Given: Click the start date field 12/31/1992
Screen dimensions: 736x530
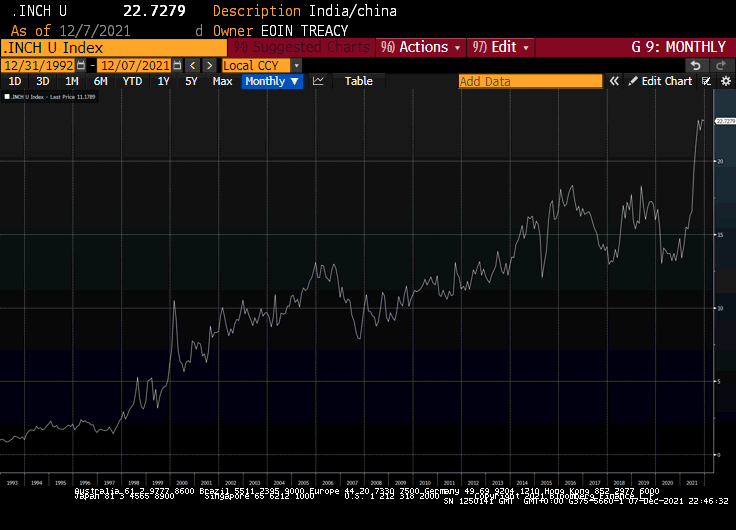Looking at the screenshot, I should coord(39,65).
